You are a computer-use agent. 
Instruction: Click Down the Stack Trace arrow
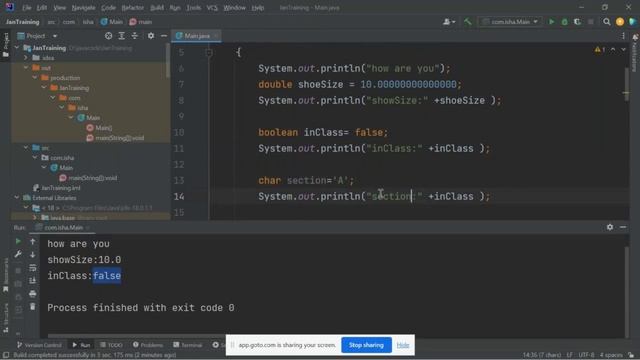(x=33, y=254)
